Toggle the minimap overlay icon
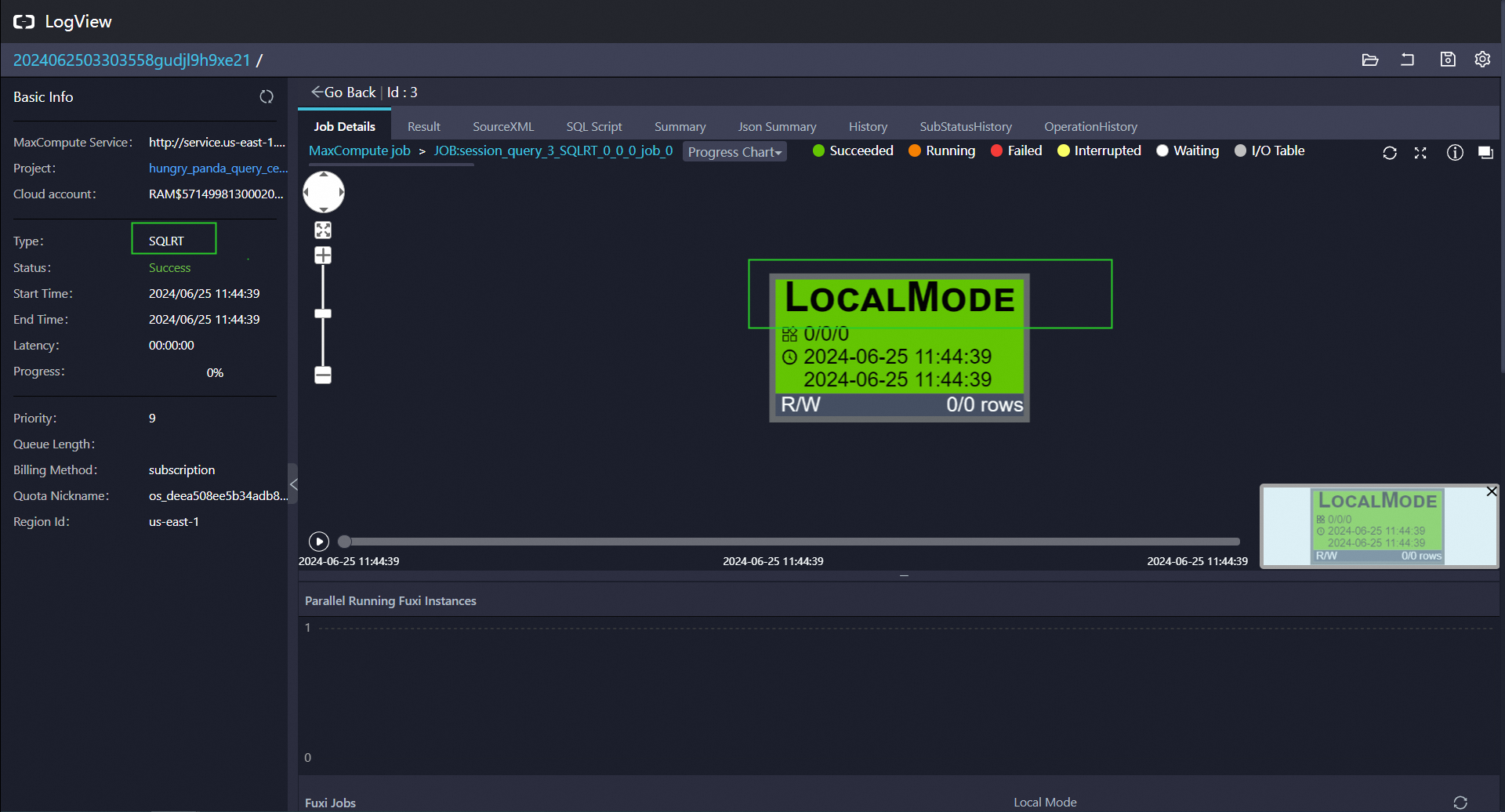 (1485, 153)
